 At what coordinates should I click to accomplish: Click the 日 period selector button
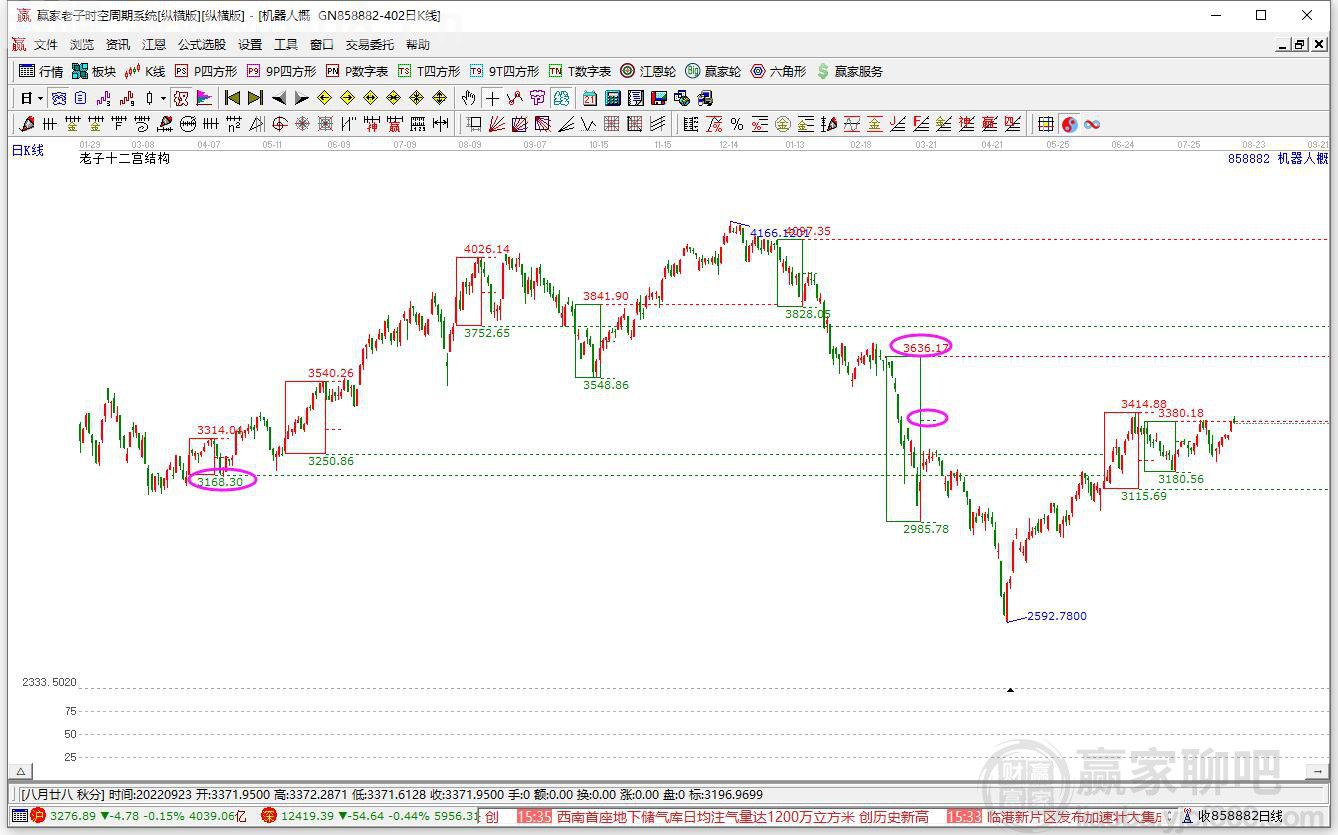coord(26,98)
